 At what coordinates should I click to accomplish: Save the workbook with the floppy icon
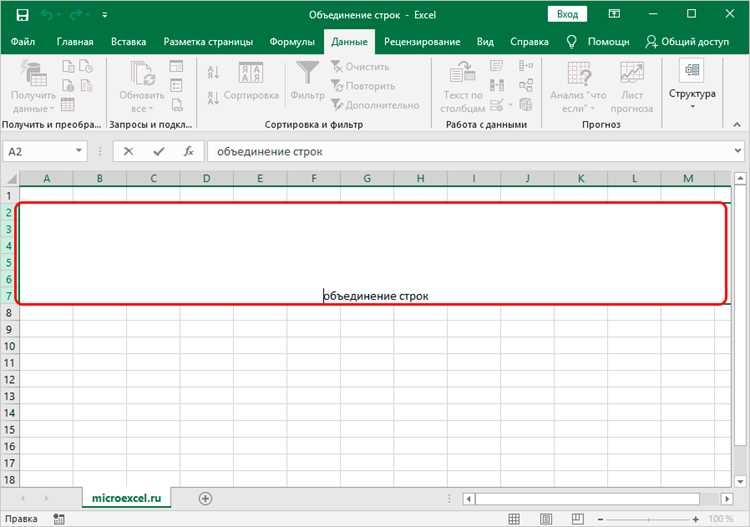tap(22, 15)
